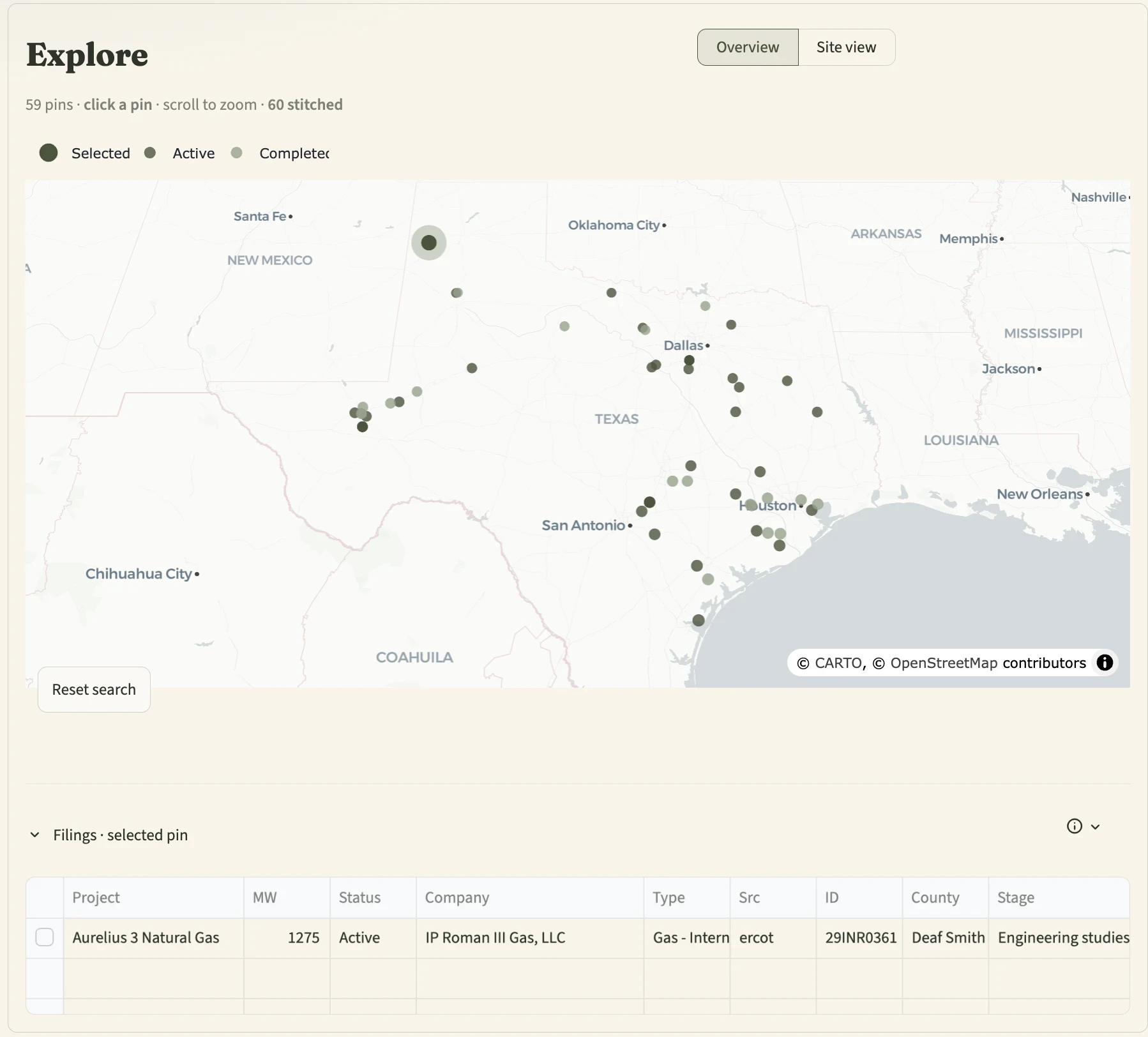Click the 60 stitched text
Viewport: 1148px width, 1037px height.
[305, 105]
